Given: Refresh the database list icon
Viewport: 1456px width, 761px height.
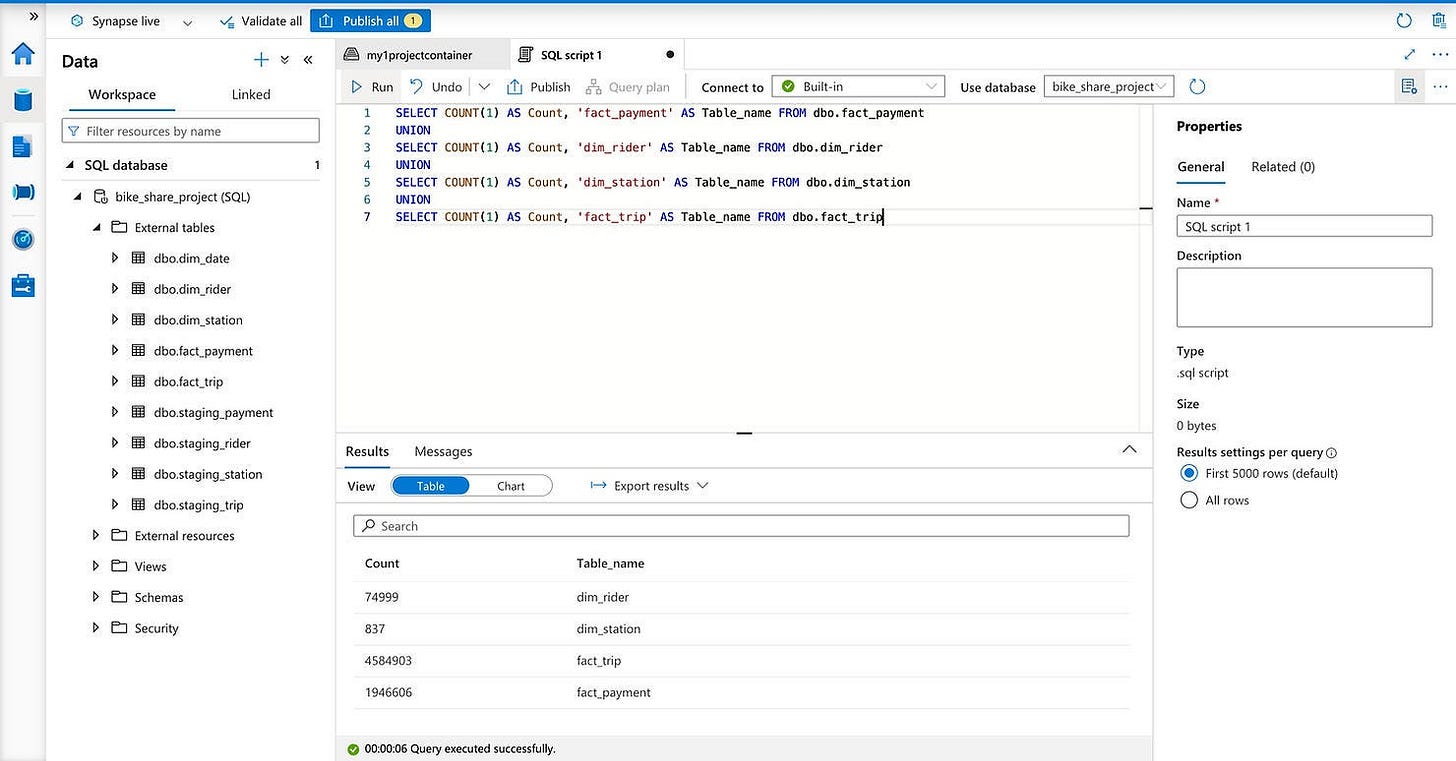Looking at the screenshot, I should coord(1197,87).
